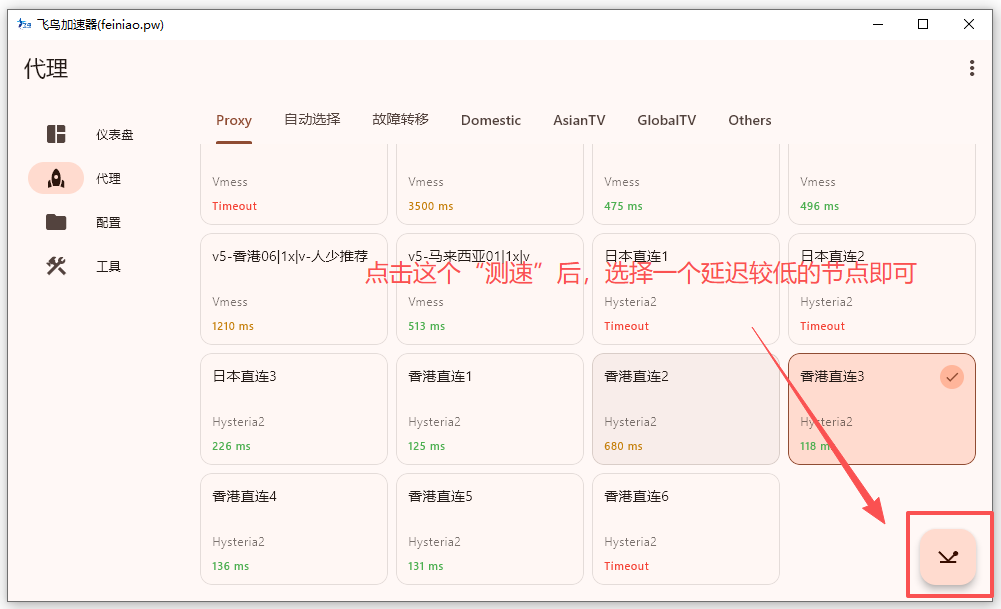Switch to the Domestic tab
Screen dimensions: 1001x609
(x=490, y=120)
